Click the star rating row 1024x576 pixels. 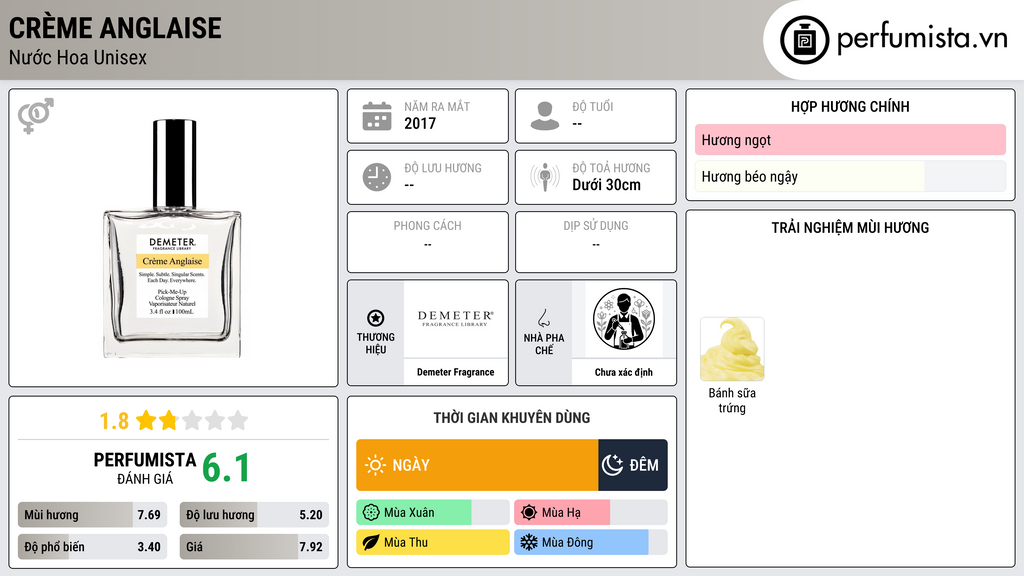tap(174, 420)
